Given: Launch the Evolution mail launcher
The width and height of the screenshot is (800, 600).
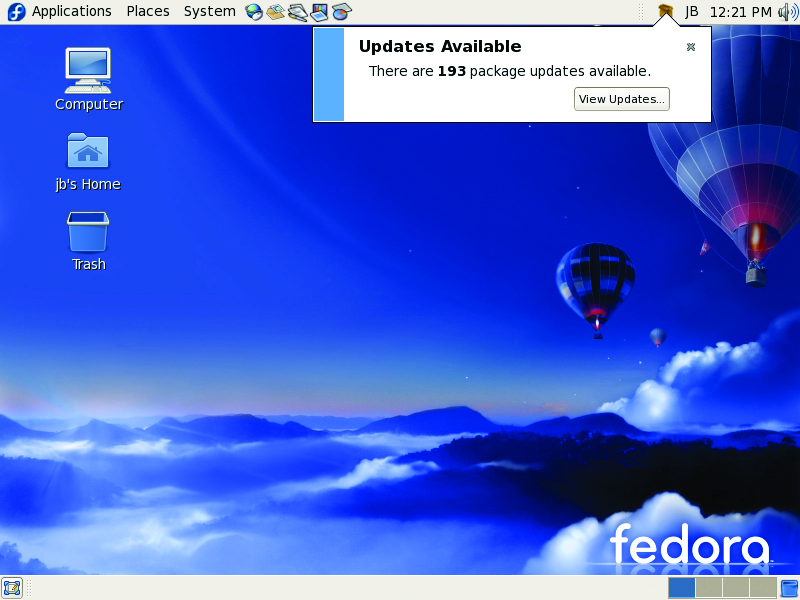Looking at the screenshot, I should click(x=275, y=12).
